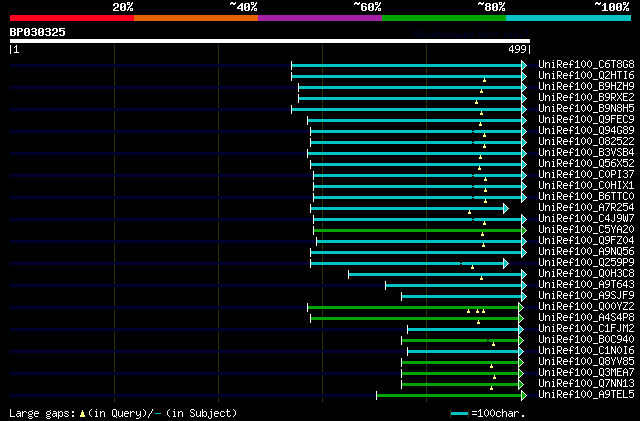Select the UniRef100_Q8YV85 label
Image resolution: width=640 pixels, height=421 pixels.
(x=586, y=362)
